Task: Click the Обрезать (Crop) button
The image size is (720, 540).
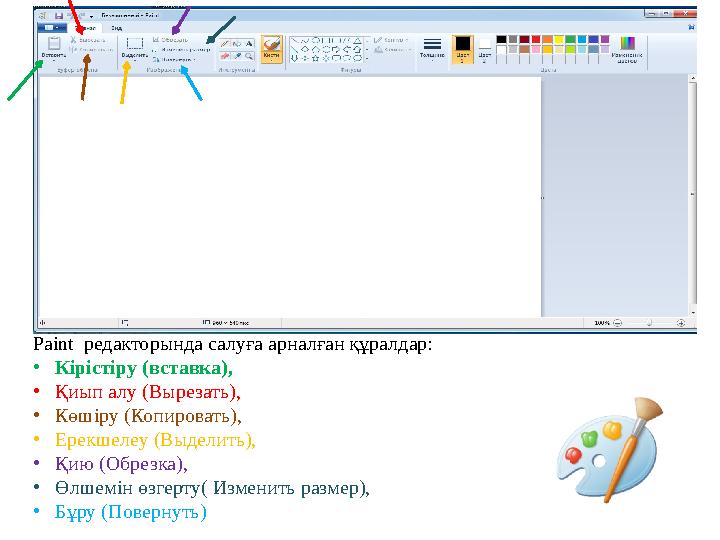Action: tap(170, 40)
